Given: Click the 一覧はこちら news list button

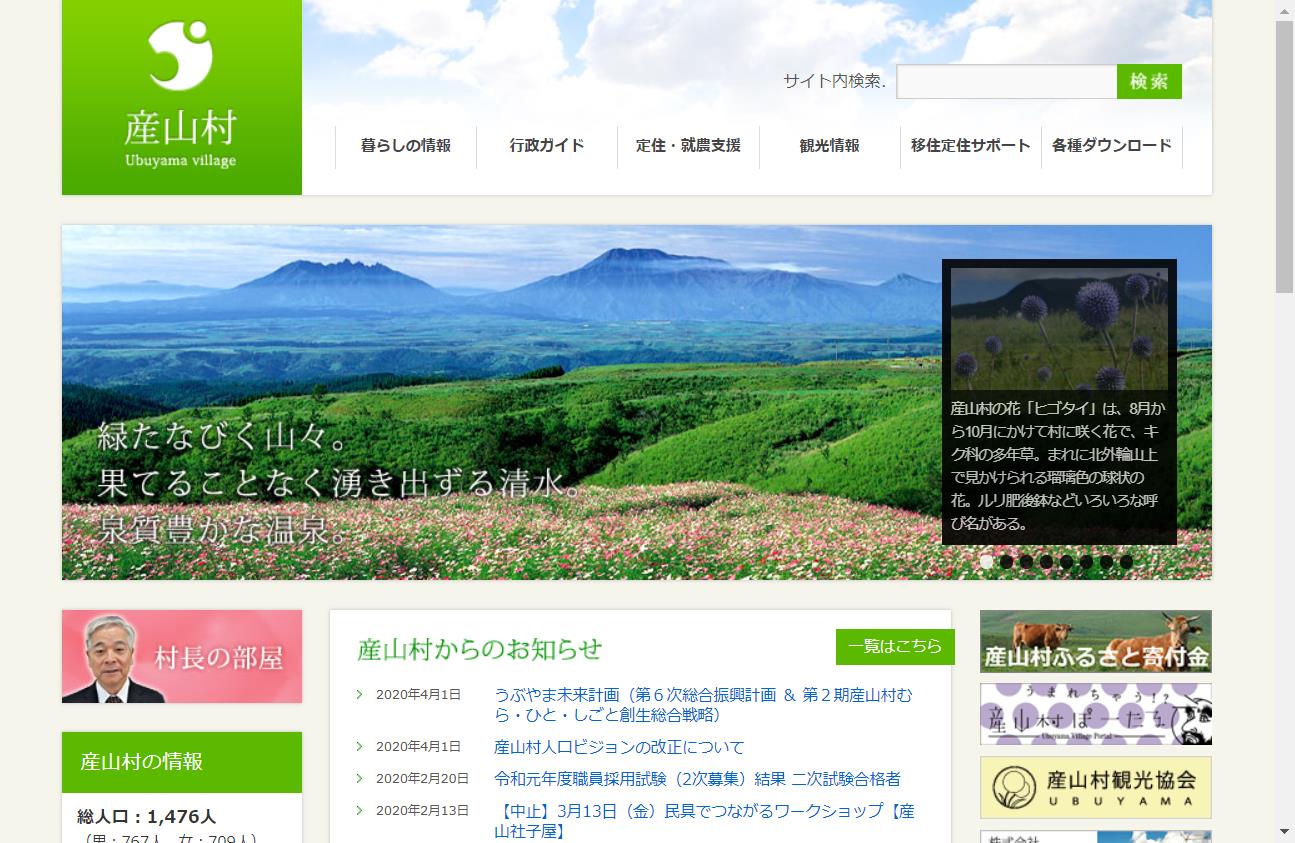Looking at the screenshot, I should pos(894,648).
